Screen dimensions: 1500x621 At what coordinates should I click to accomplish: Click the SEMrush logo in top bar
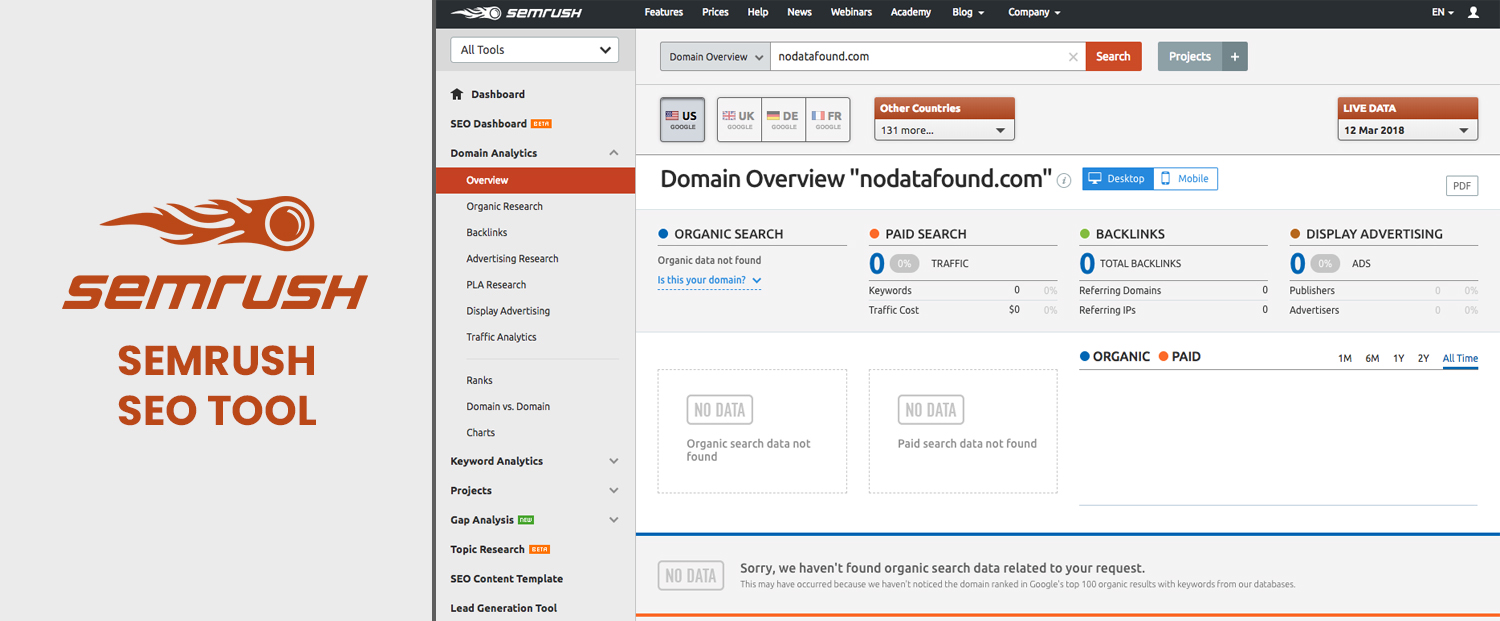[x=516, y=13]
